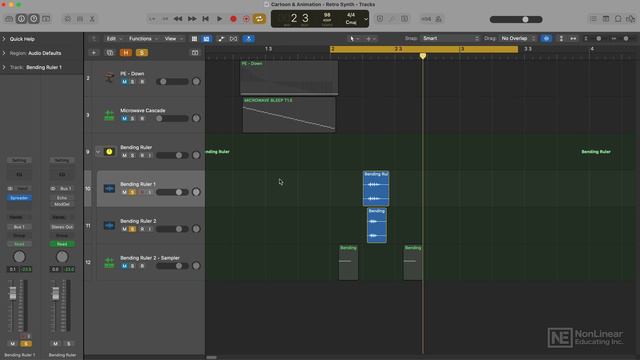Image resolution: width=640 pixels, height=360 pixels.
Task: Click the red Record button
Action: point(233,19)
